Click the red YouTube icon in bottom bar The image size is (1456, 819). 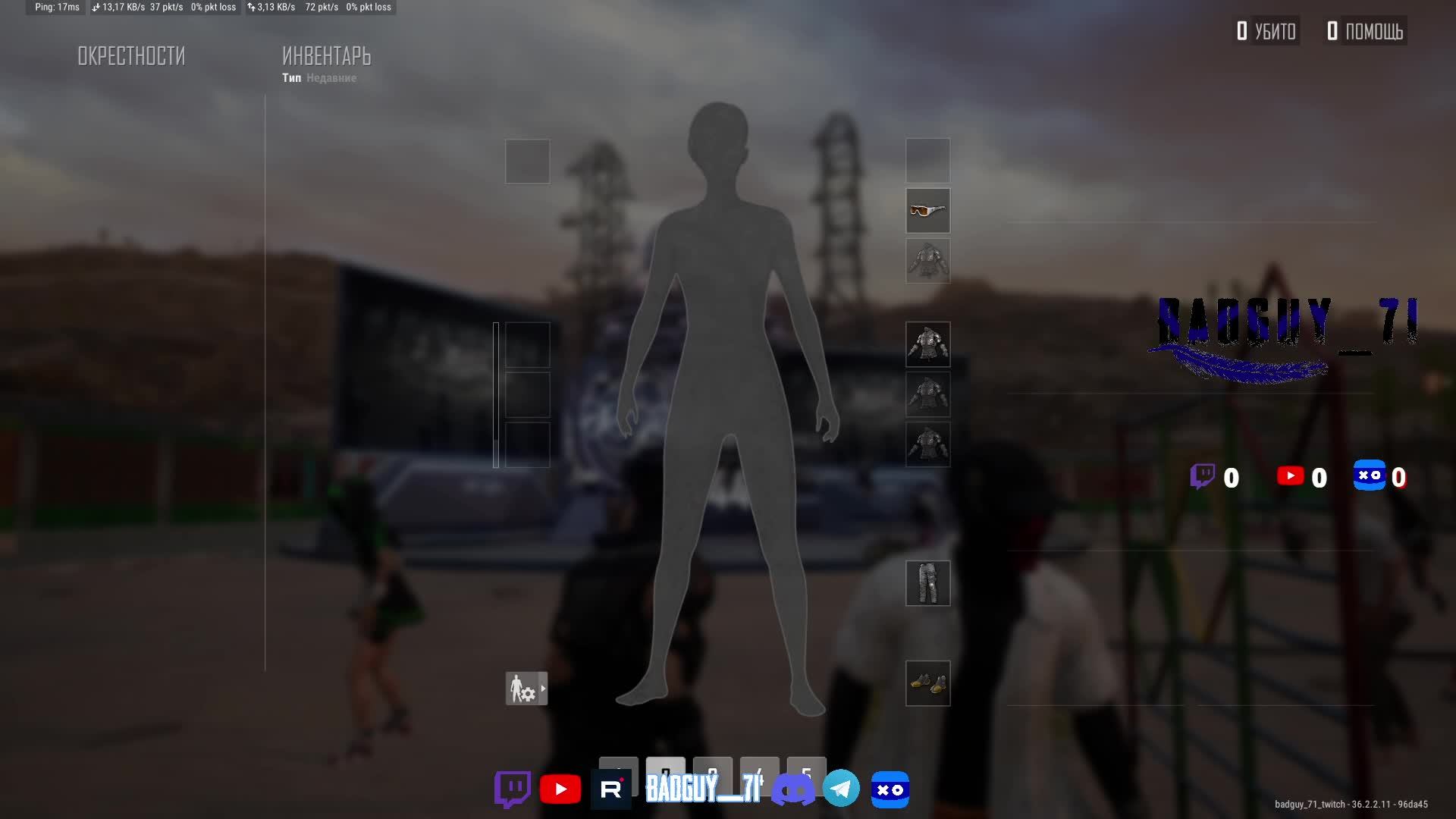click(x=560, y=789)
